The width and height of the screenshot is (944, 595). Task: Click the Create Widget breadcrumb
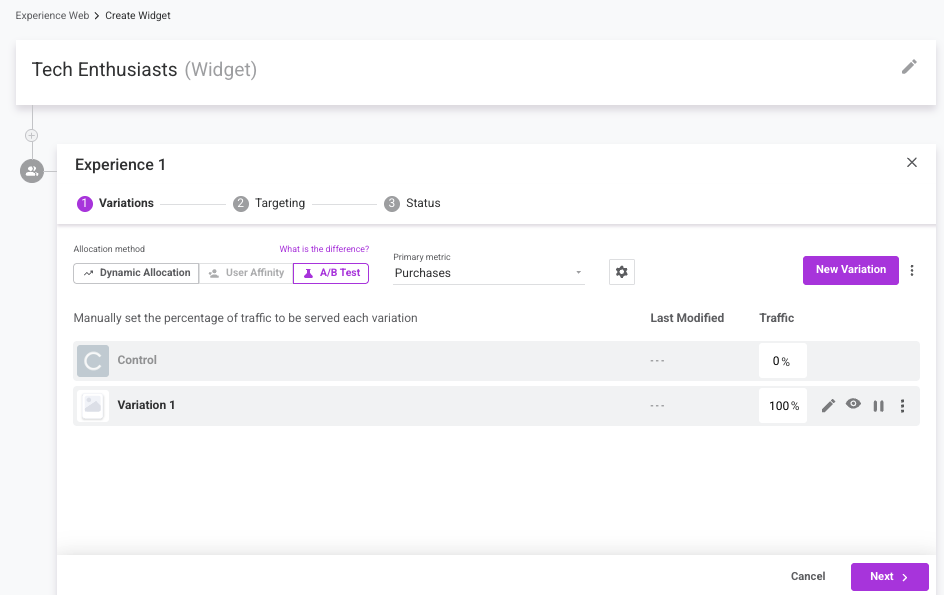click(x=138, y=16)
